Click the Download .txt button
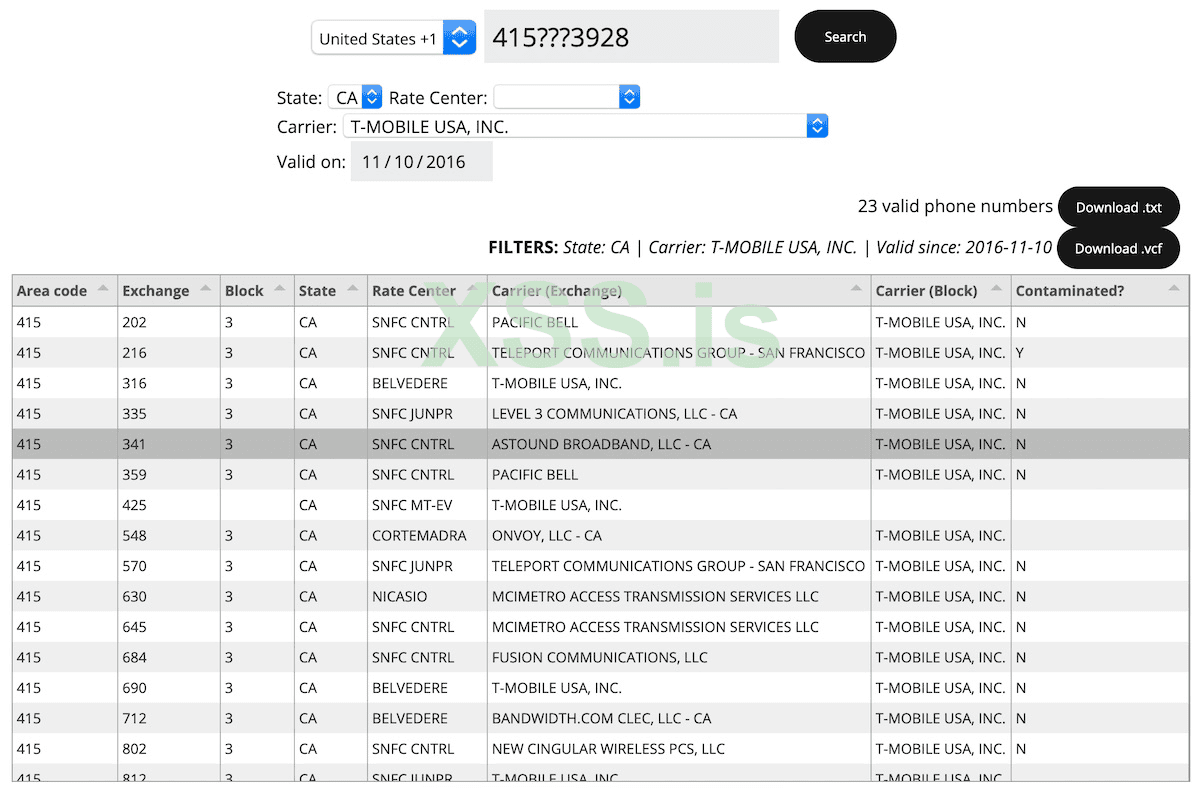Screen dimensions: 1200x788 [x=1119, y=208]
